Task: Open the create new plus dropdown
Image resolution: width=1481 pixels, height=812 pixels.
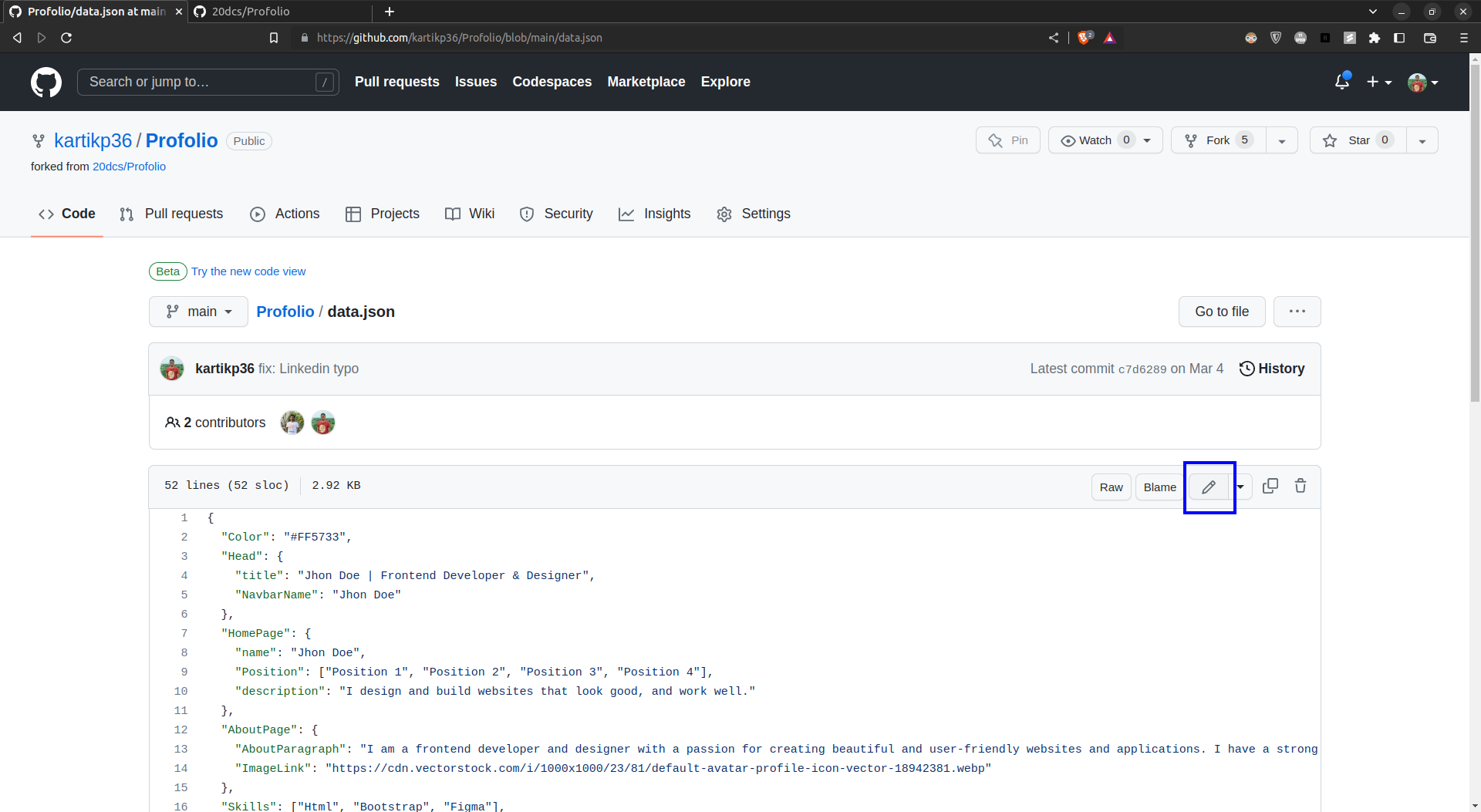Action: [1378, 82]
